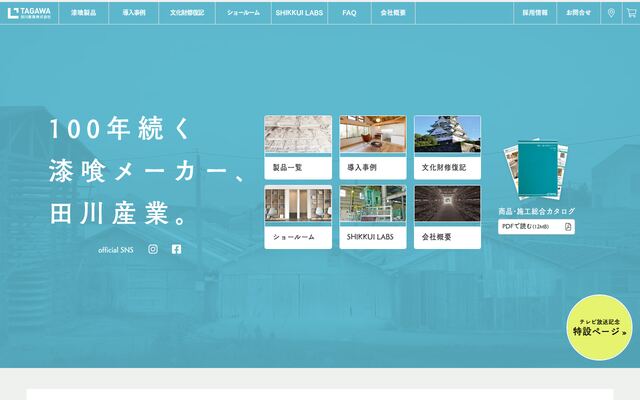The image size is (640, 400).
Task: Click the TAGAWA logo in the header
Action: 29,13
